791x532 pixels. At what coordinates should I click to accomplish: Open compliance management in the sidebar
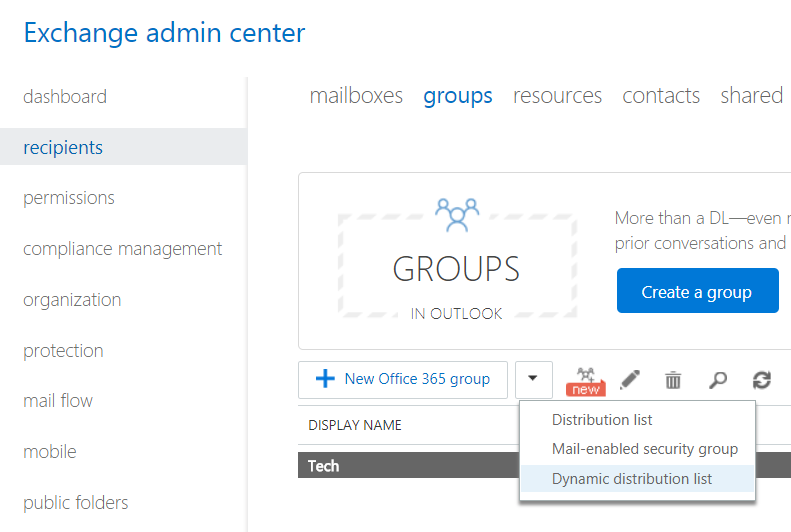click(123, 249)
